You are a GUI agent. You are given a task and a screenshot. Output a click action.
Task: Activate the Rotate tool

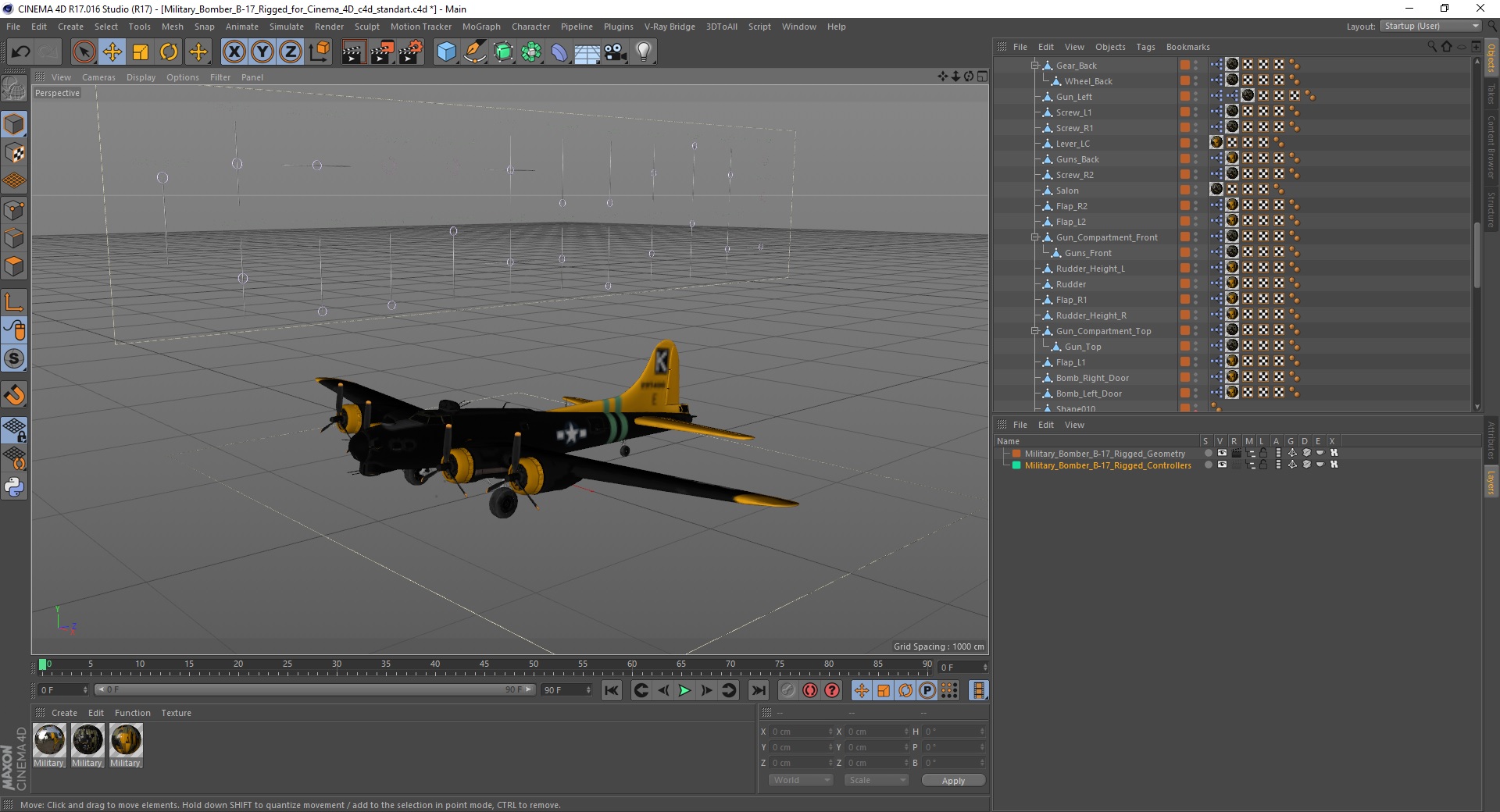coord(169,52)
